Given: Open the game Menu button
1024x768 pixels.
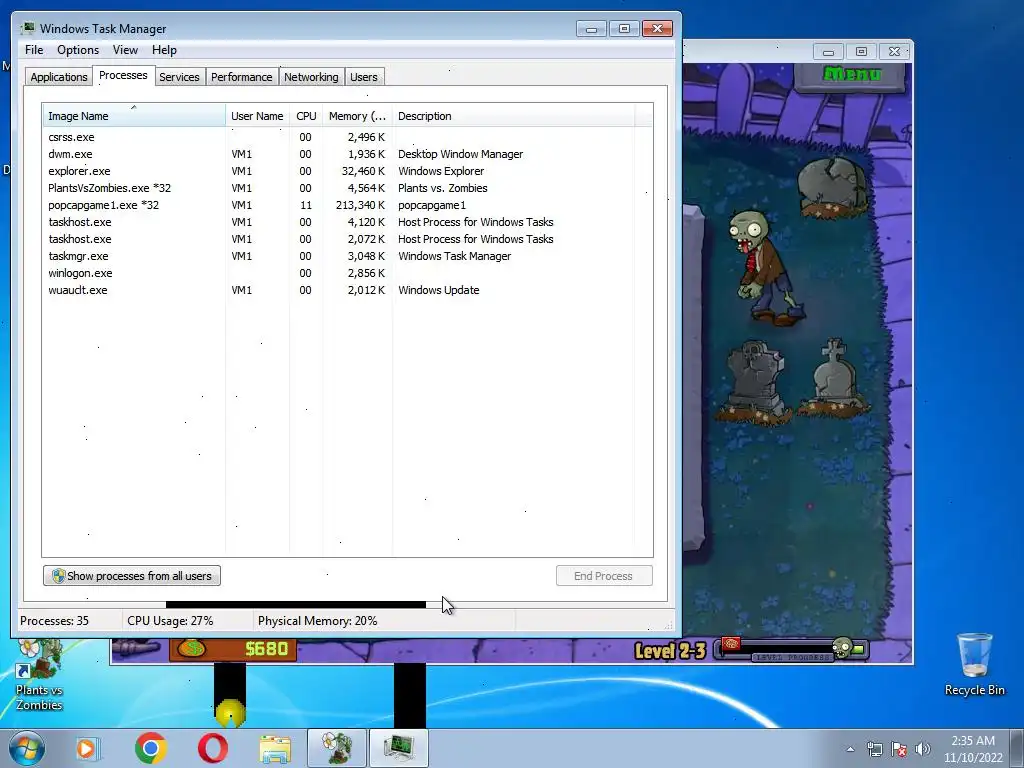Looking at the screenshot, I should 851,74.
